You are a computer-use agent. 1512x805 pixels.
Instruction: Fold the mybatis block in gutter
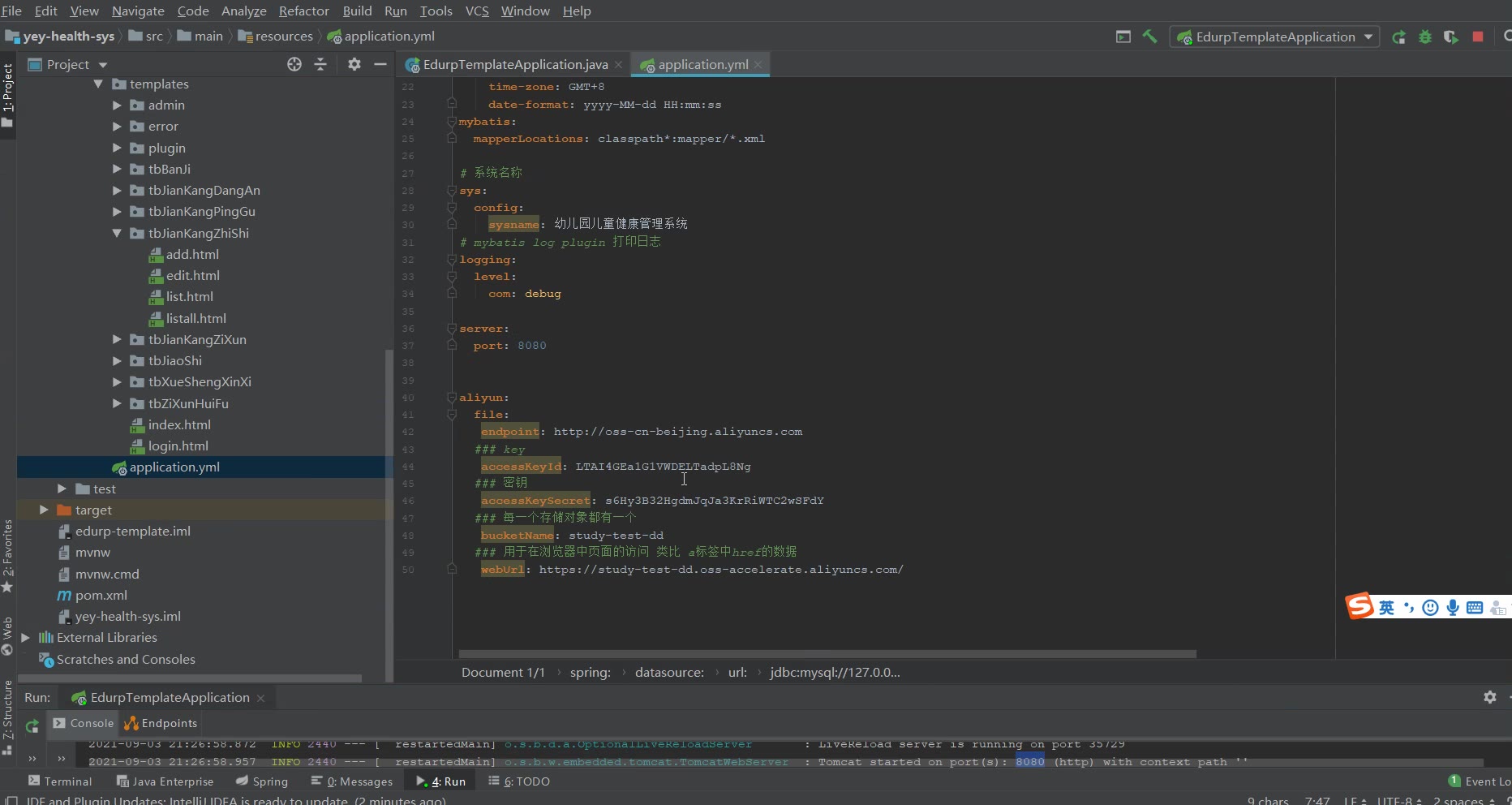point(452,122)
